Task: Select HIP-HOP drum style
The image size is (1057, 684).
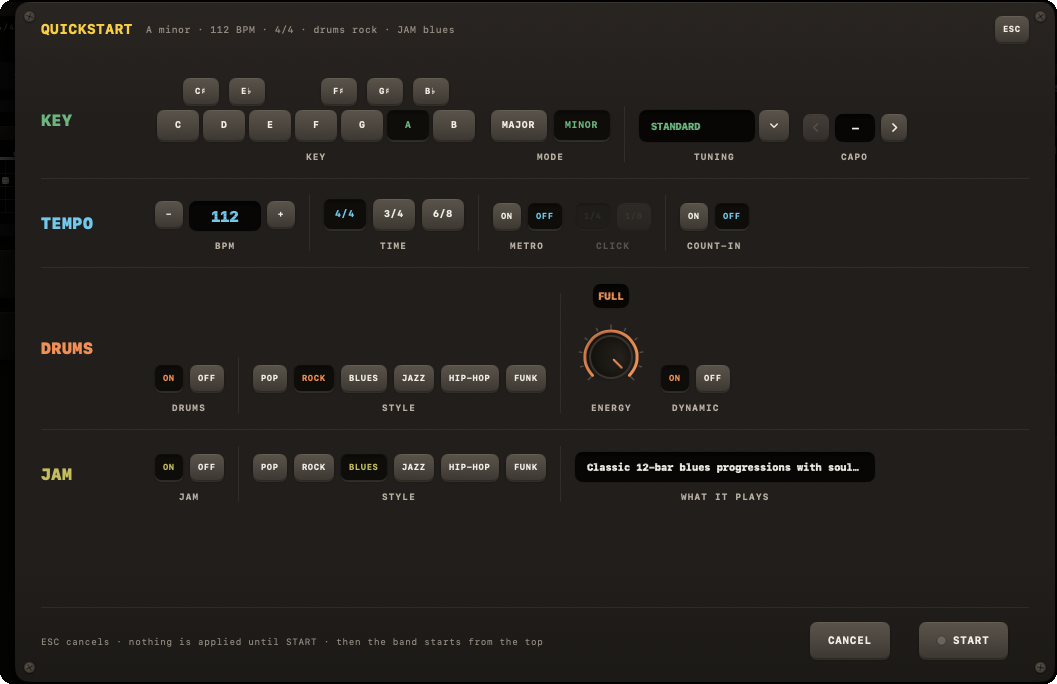Action: (x=469, y=378)
